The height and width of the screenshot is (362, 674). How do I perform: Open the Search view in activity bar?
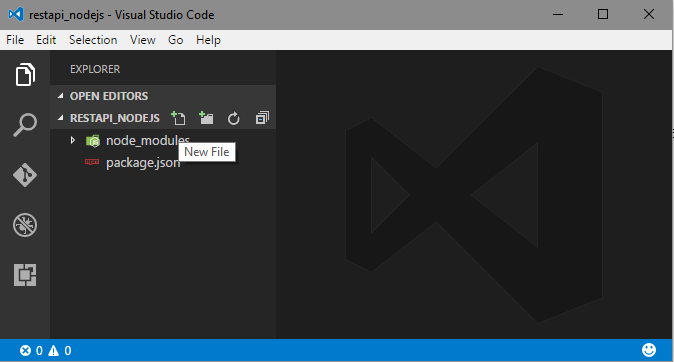pyautogui.click(x=25, y=125)
